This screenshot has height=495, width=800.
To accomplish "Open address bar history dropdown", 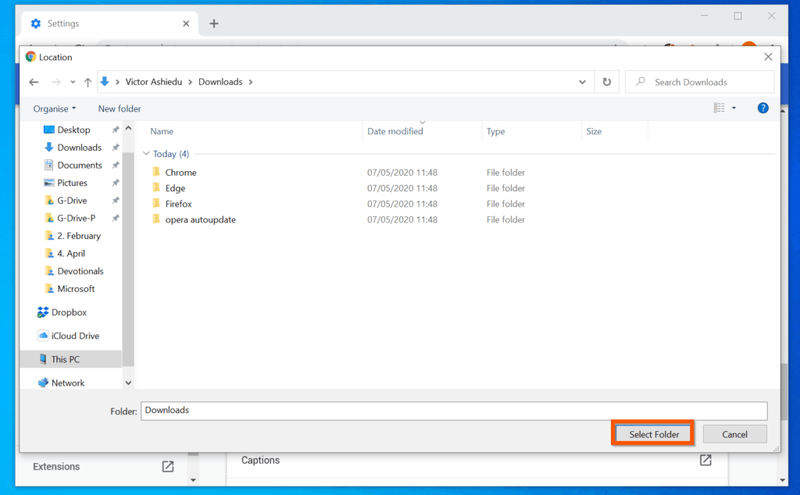I will tap(582, 82).
